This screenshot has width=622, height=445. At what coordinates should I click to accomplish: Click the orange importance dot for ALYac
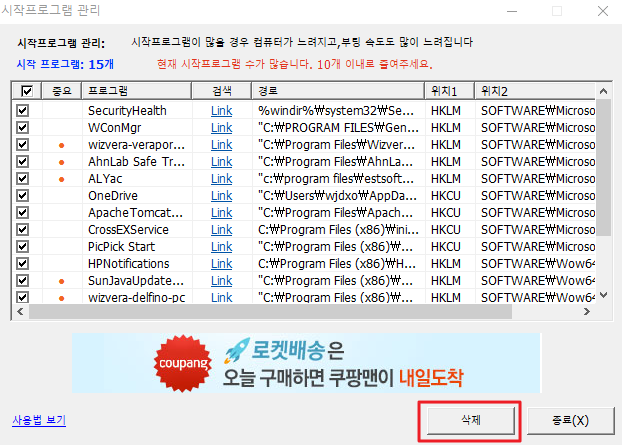coord(61,179)
